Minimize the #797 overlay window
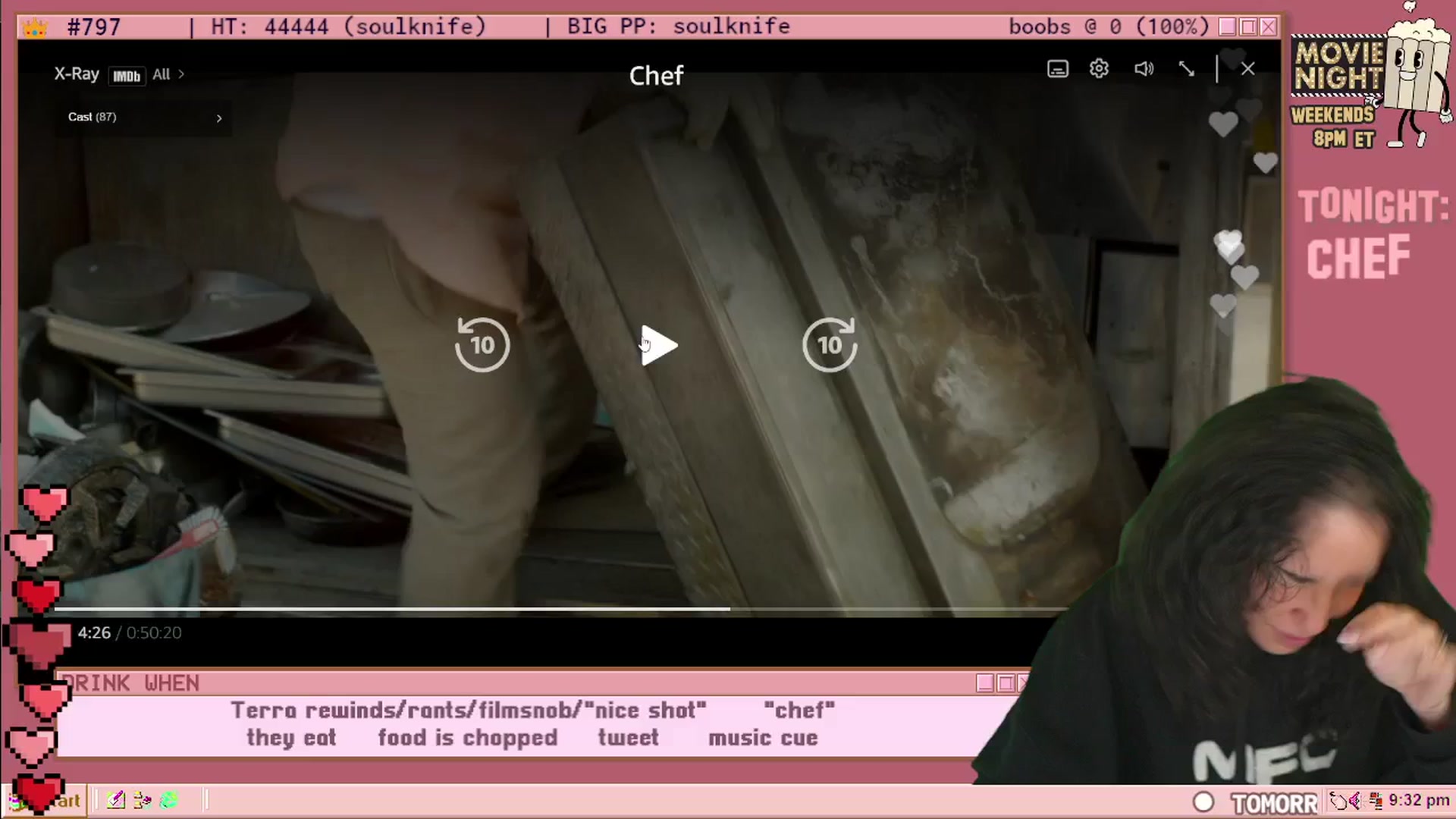1456x819 pixels. (1227, 27)
